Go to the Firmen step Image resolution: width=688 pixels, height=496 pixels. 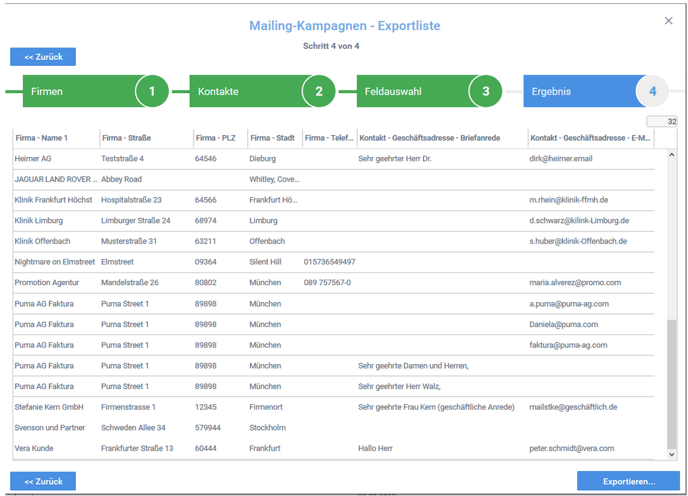(x=80, y=91)
